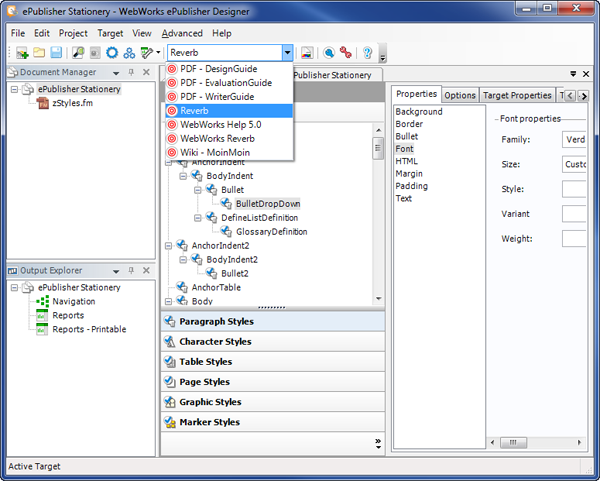
Task: Open the File menu
Action: coord(18,33)
